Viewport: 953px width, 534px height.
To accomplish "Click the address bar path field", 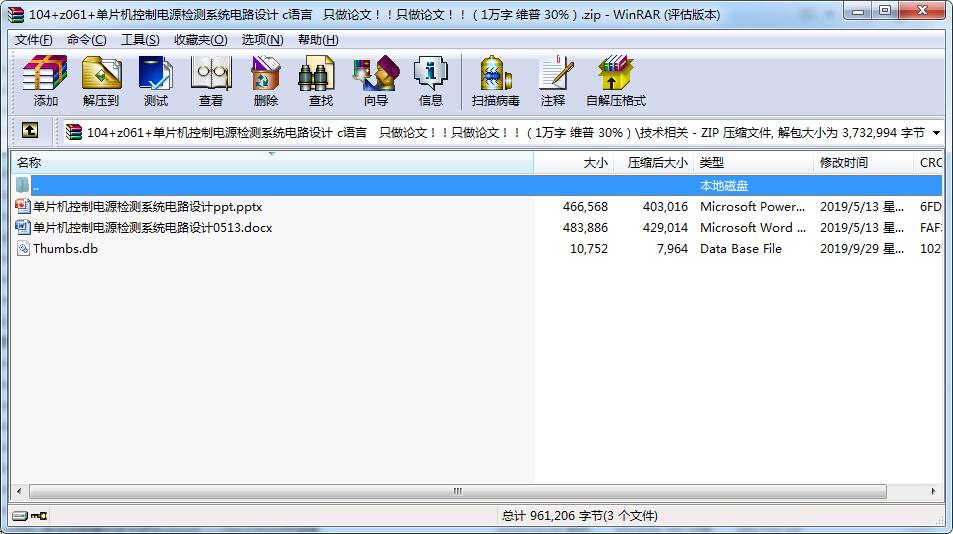I will [x=504, y=132].
